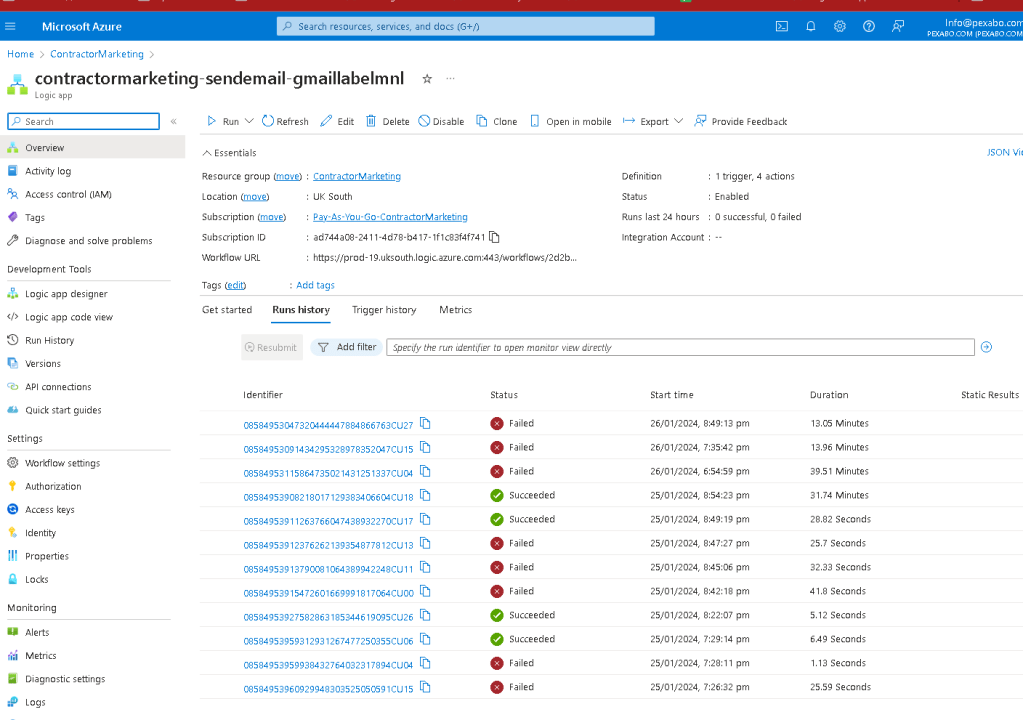Open the run ending in CU18
Screen dimensions: 1023x720
coord(328,497)
